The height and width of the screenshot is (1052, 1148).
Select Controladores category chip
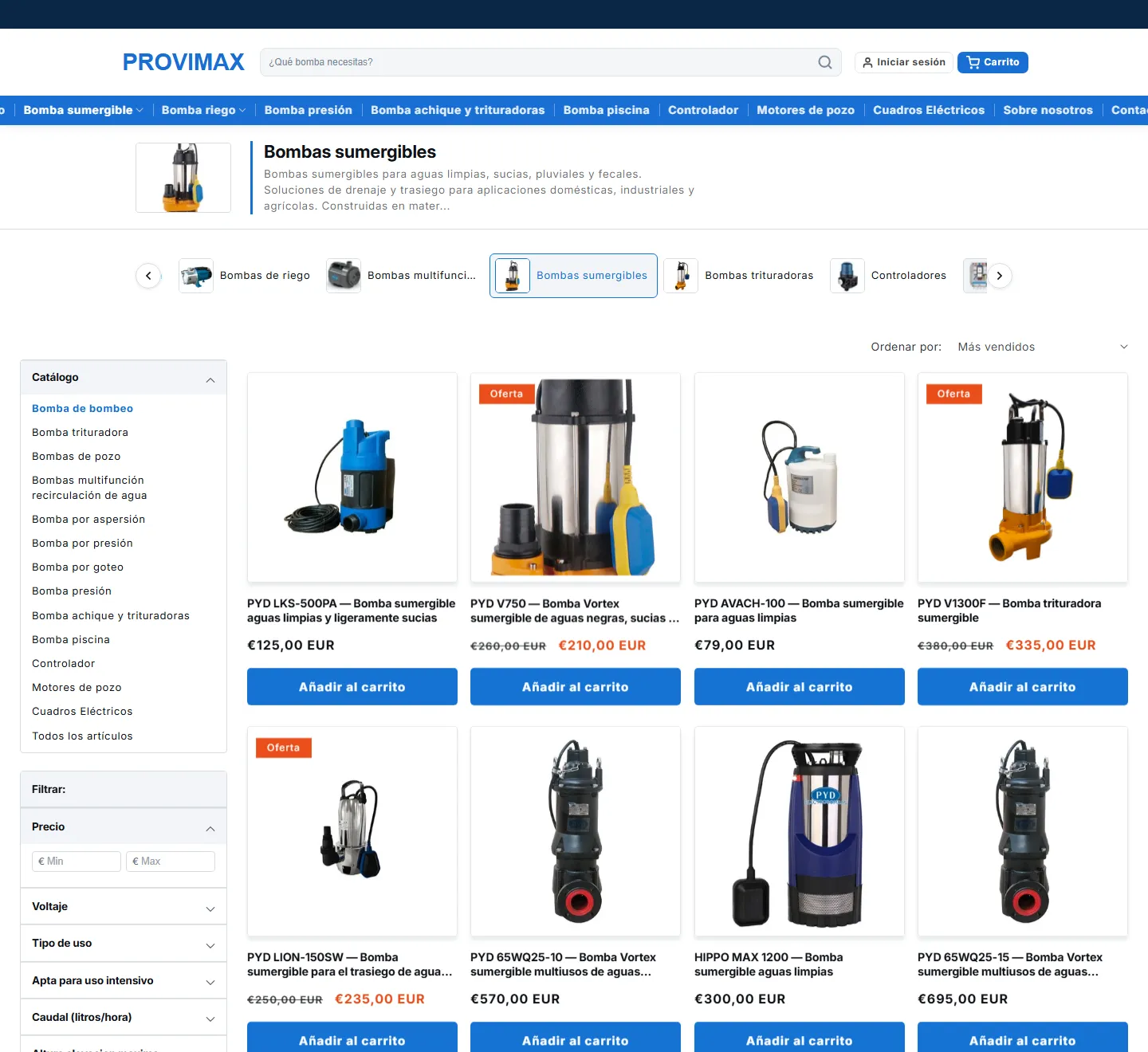888,276
